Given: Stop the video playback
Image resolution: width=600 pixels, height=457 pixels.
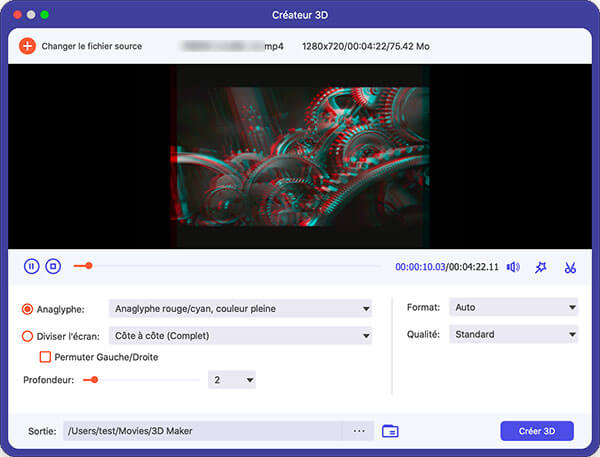Looking at the screenshot, I should click(53, 266).
